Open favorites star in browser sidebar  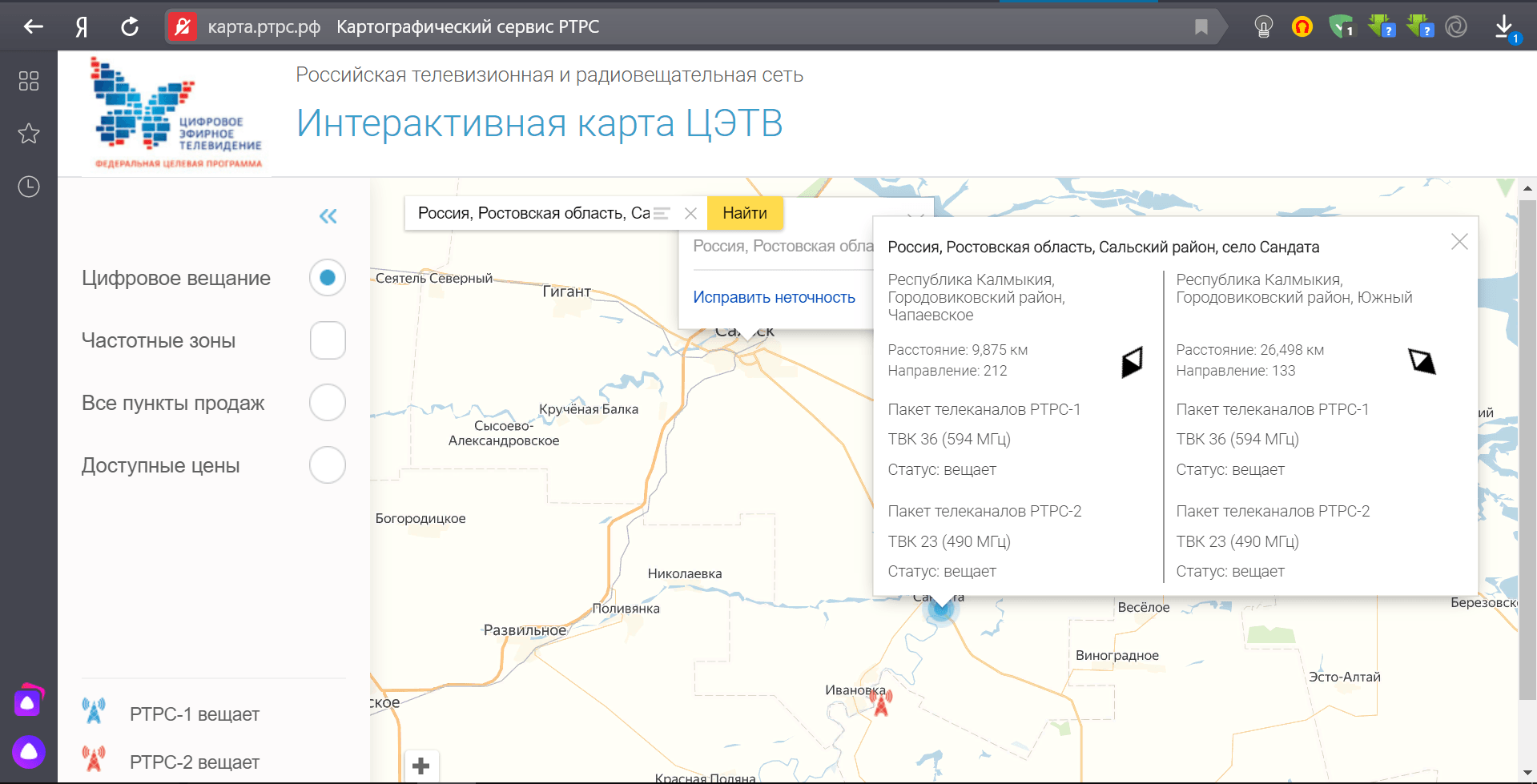(29, 134)
